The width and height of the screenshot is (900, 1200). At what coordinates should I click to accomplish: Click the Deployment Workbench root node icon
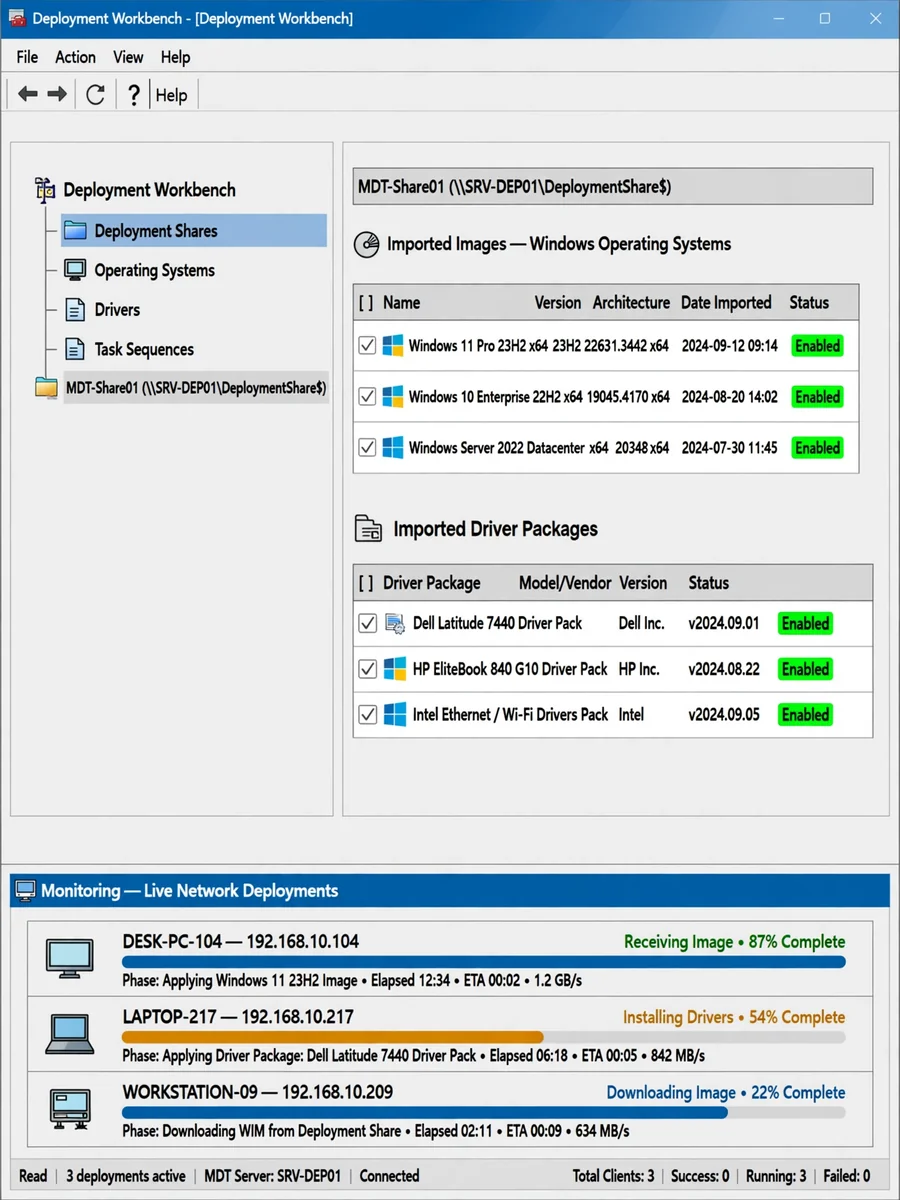(x=45, y=189)
